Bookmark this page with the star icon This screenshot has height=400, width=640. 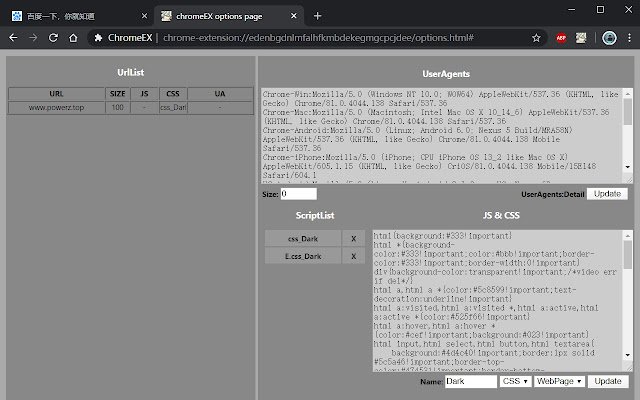(x=536, y=38)
